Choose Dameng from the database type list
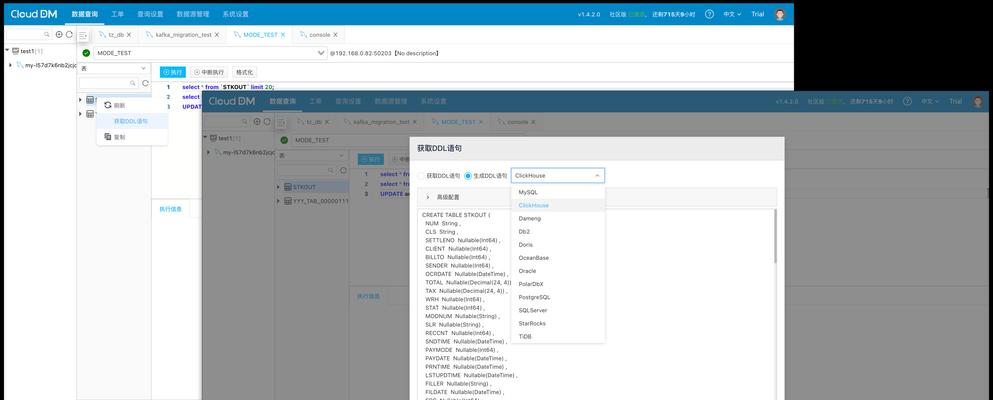The height and width of the screenshot is (400, 993). pos(557,218)
